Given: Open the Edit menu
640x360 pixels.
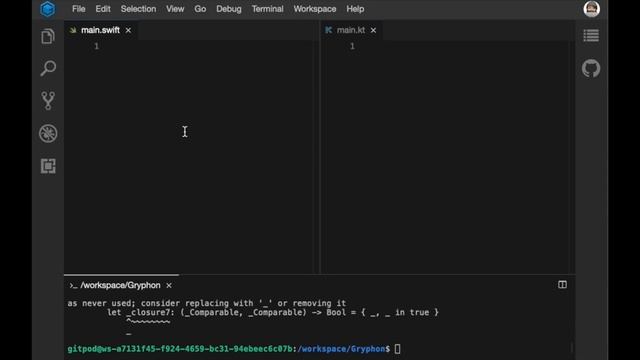Looking at the screenshot, I should tap(103, 9).
